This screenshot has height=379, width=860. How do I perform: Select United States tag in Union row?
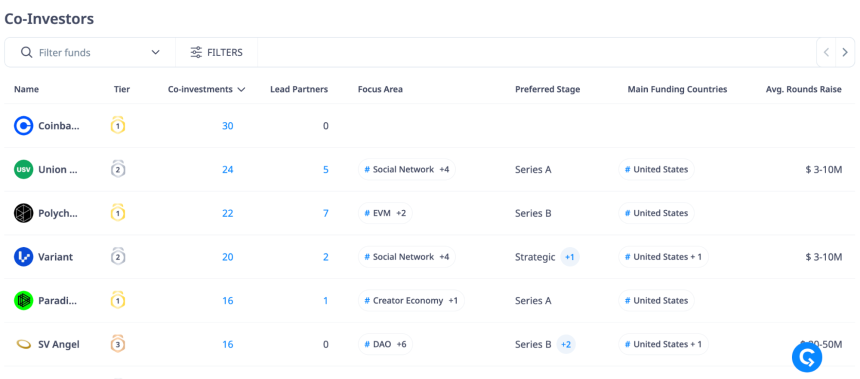pos(657,169)
